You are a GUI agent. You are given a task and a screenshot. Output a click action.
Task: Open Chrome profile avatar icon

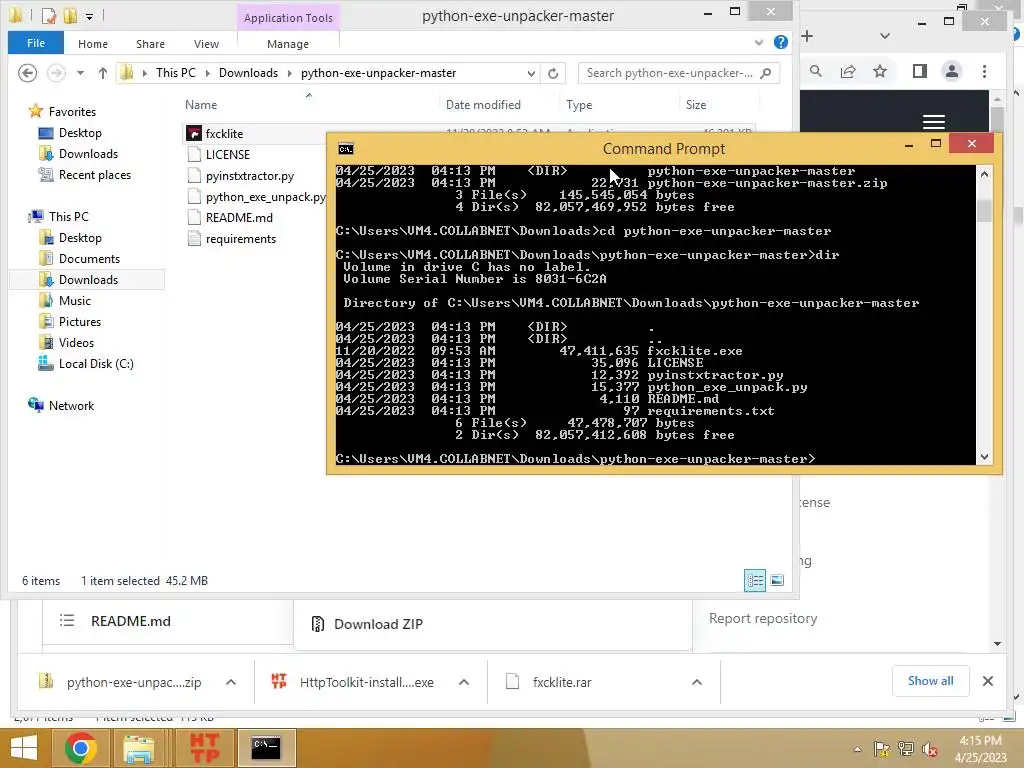(952, 71)
